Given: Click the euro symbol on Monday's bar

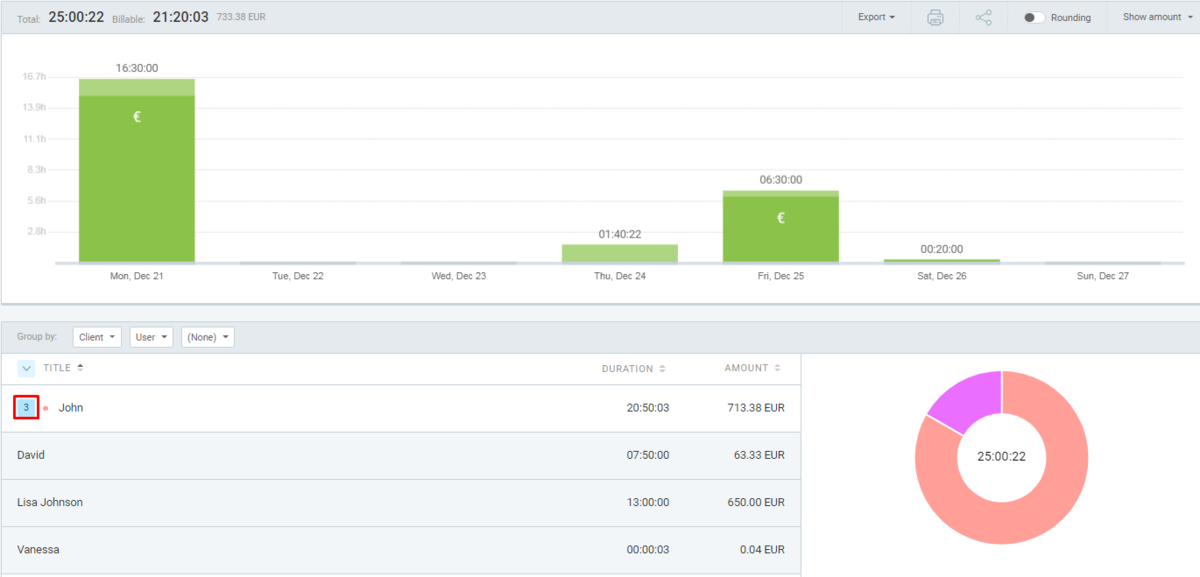Looking at the screenshot, I should pyautogui.click(x=137, y=117).
